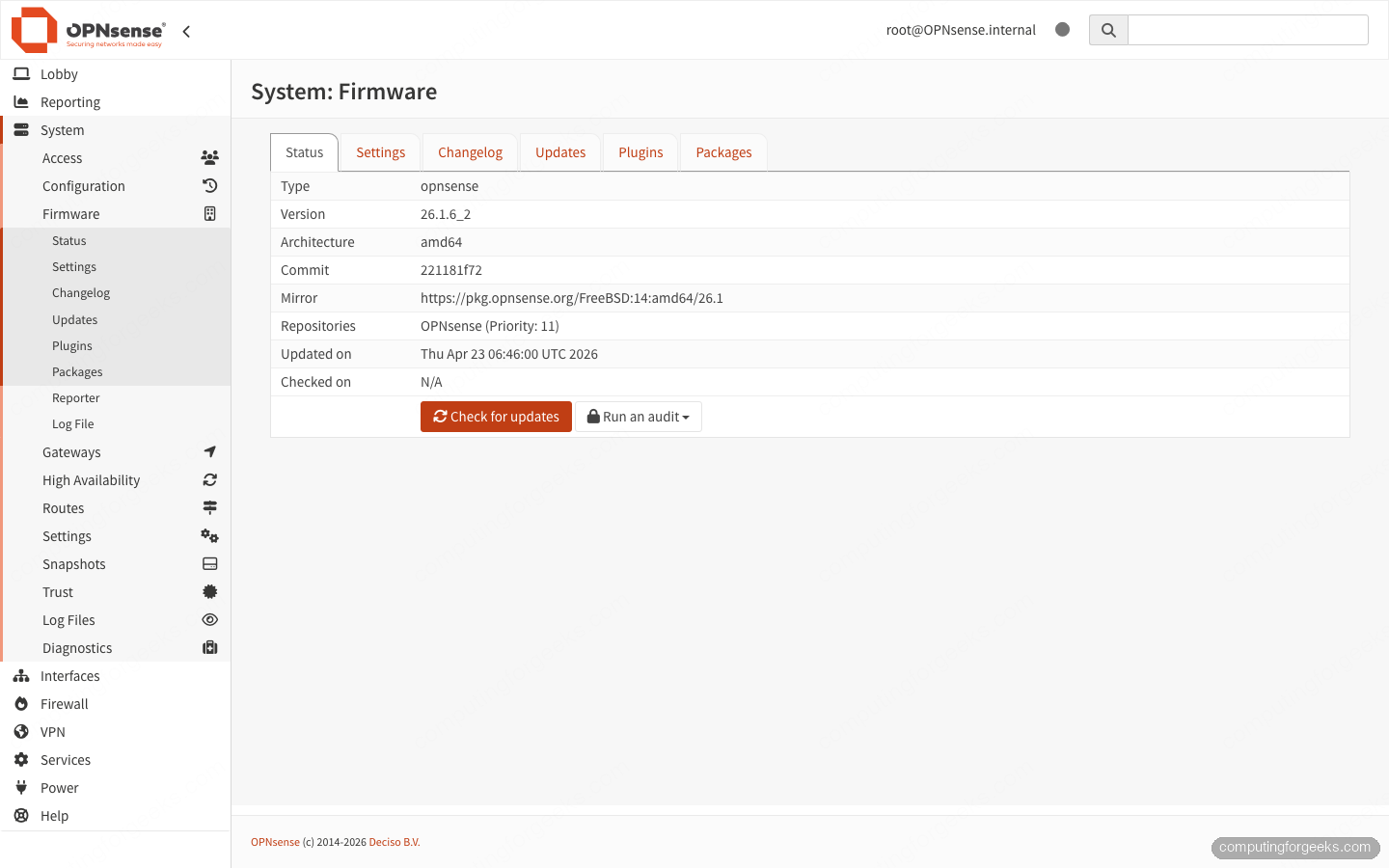This screenshot has width=1389, height=868.
Task: Click the System: Firmware page heading
Action: [344, 92]
